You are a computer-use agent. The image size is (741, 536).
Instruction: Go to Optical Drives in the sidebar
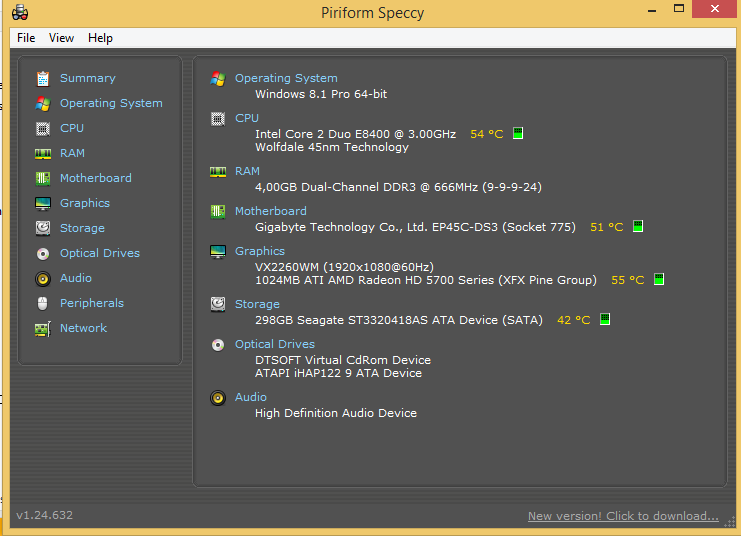[100, 253]
